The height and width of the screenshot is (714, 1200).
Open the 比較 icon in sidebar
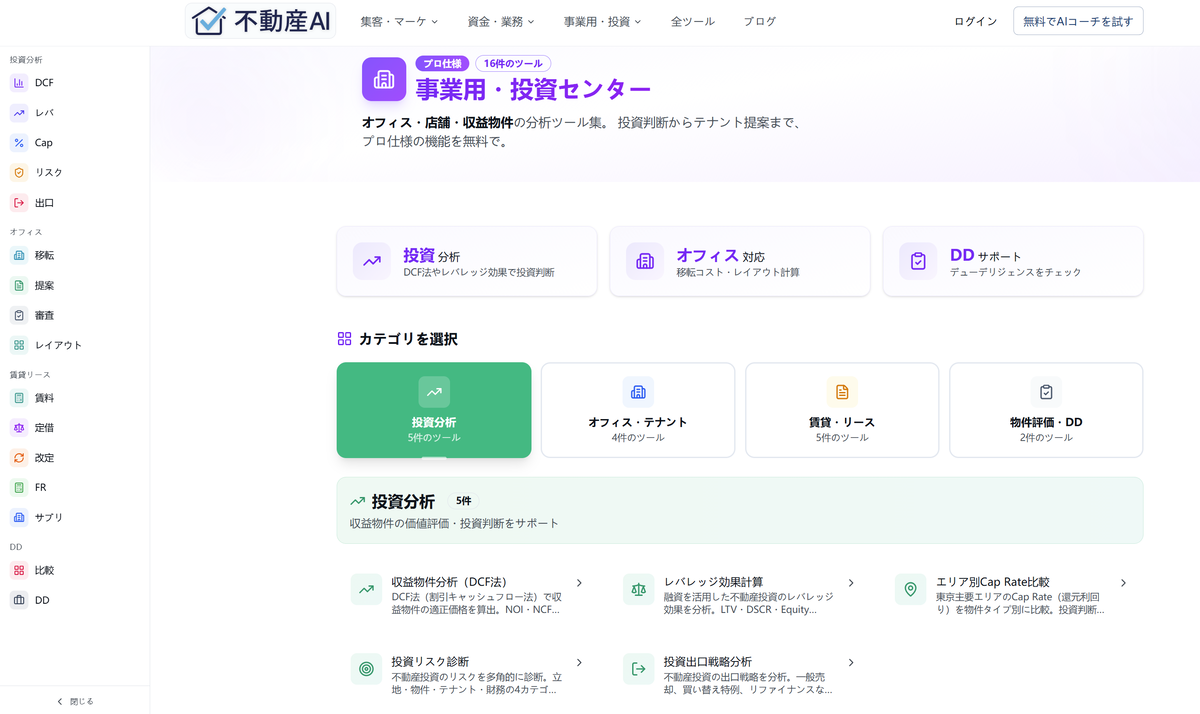pos(19,570)
